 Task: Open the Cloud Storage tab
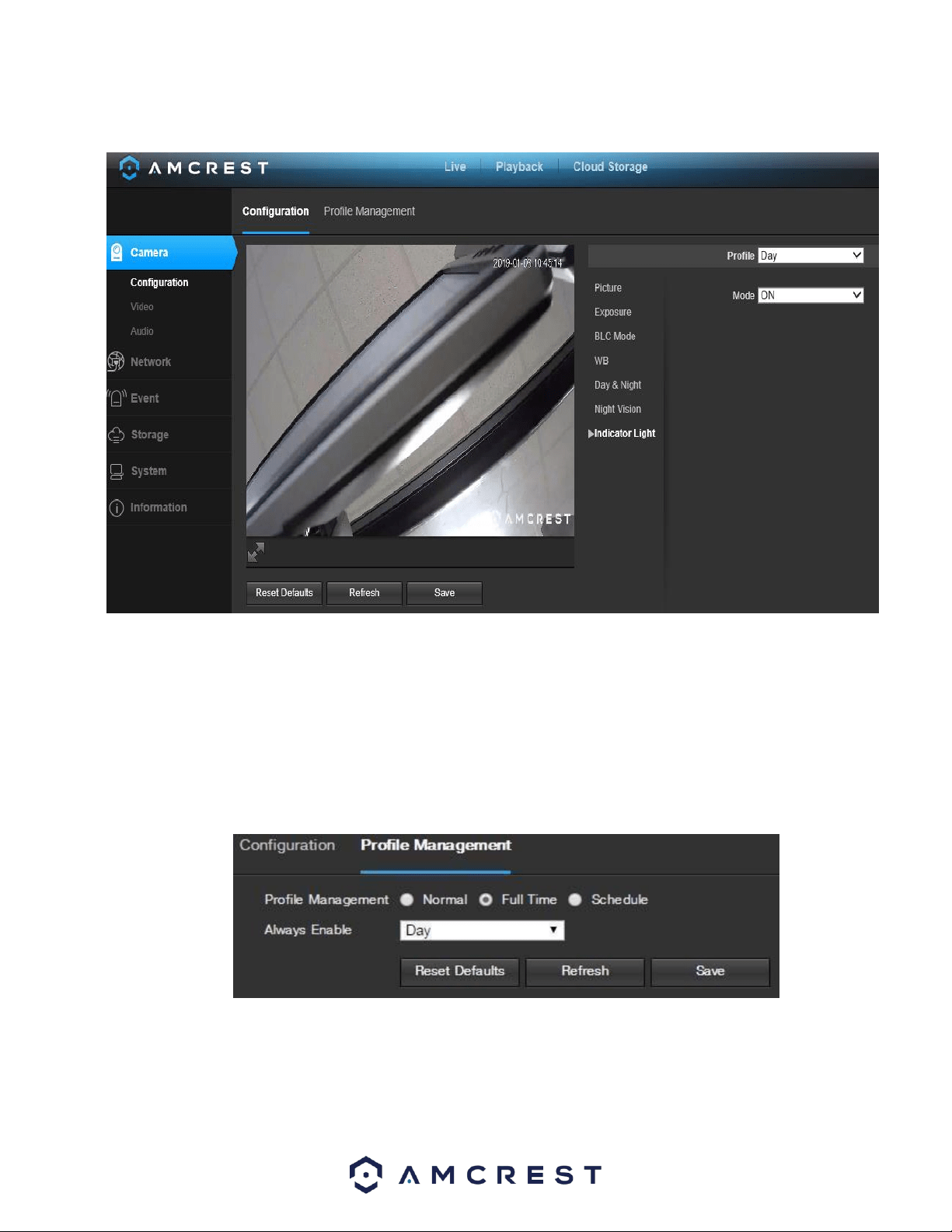(x=610, y=166)
